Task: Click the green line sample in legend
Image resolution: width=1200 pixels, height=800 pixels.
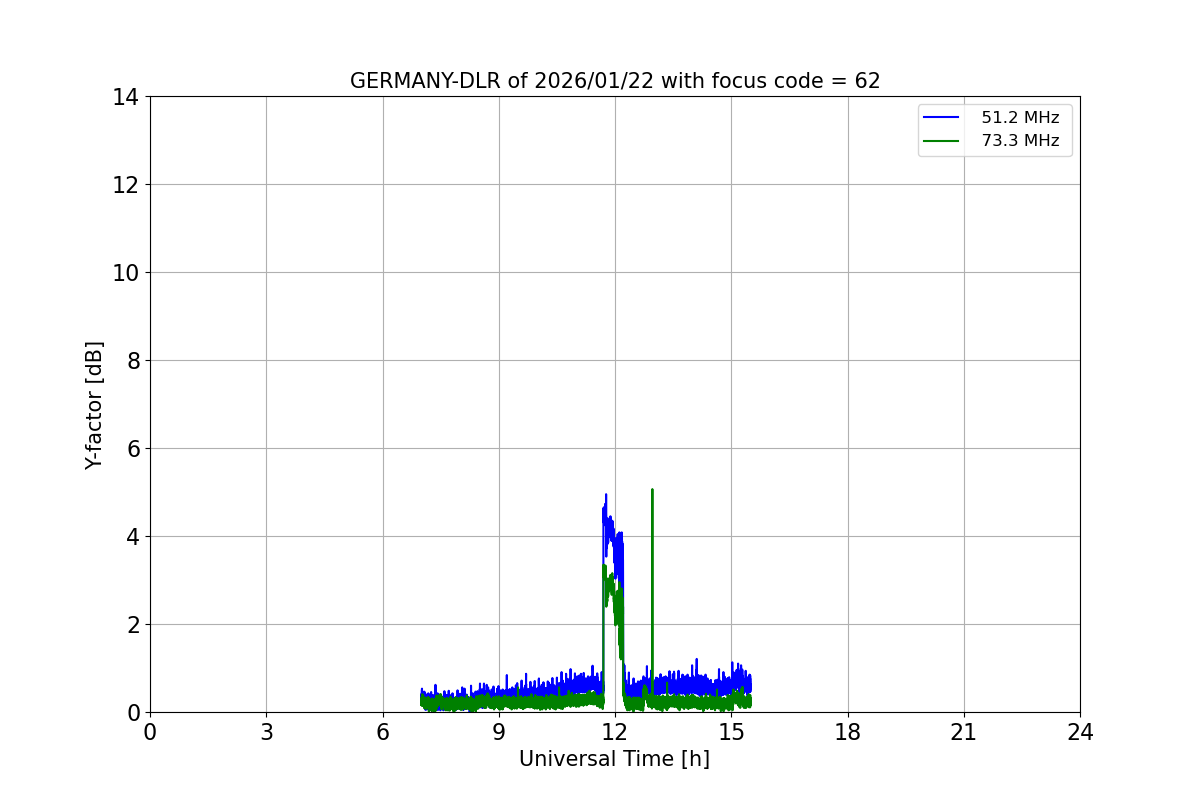Action: 942,141
